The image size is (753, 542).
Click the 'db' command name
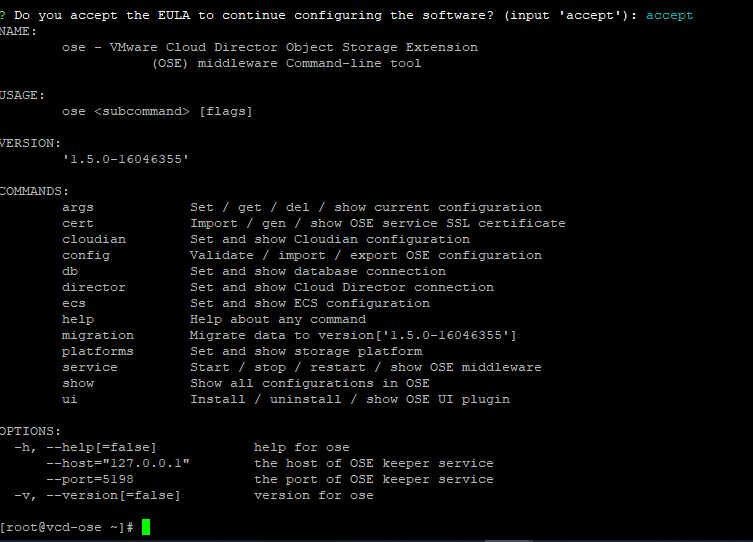pyautogui.click(x=69, y=271)
